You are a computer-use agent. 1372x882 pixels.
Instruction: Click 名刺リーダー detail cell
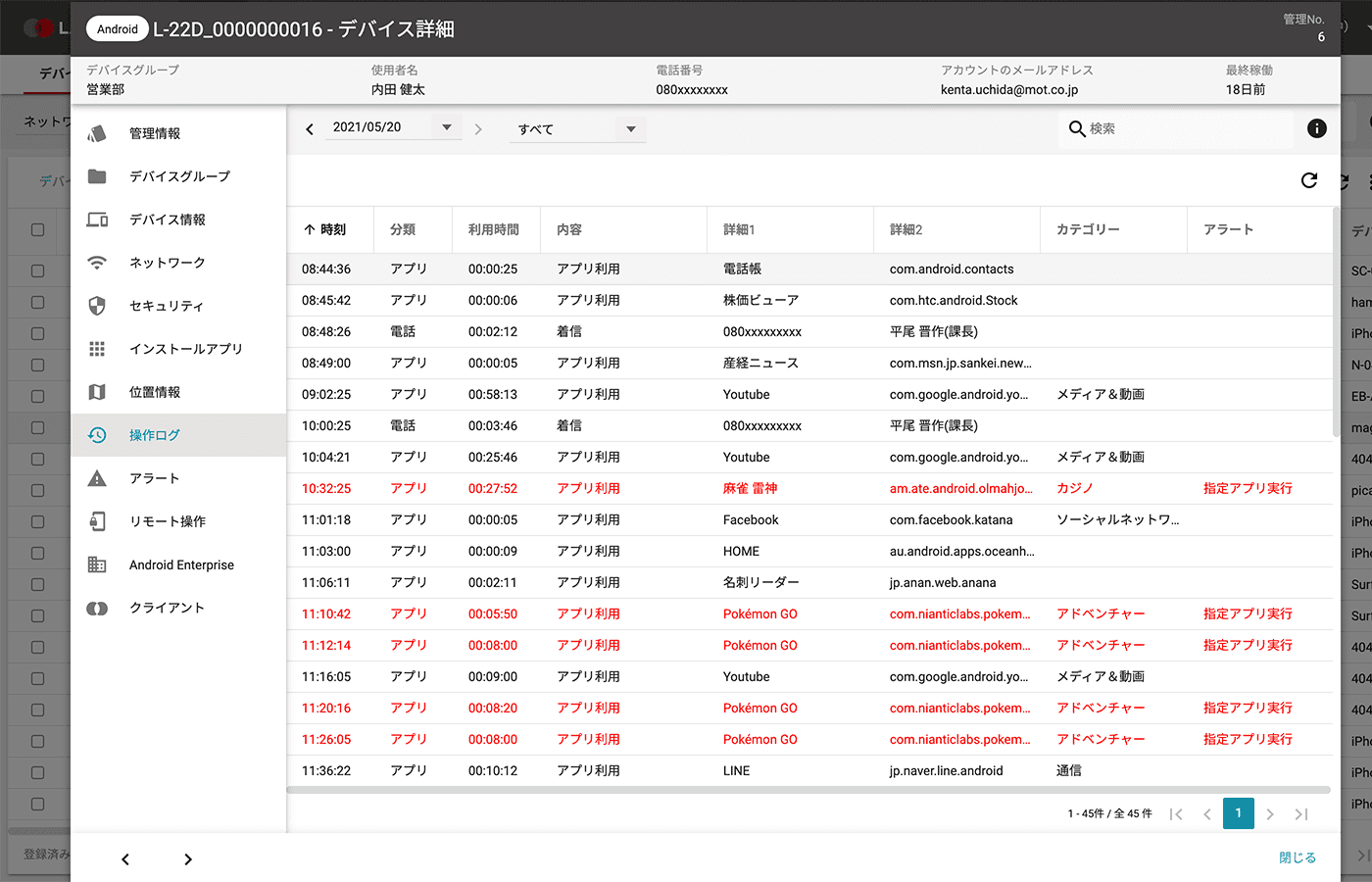coord(760,582)
